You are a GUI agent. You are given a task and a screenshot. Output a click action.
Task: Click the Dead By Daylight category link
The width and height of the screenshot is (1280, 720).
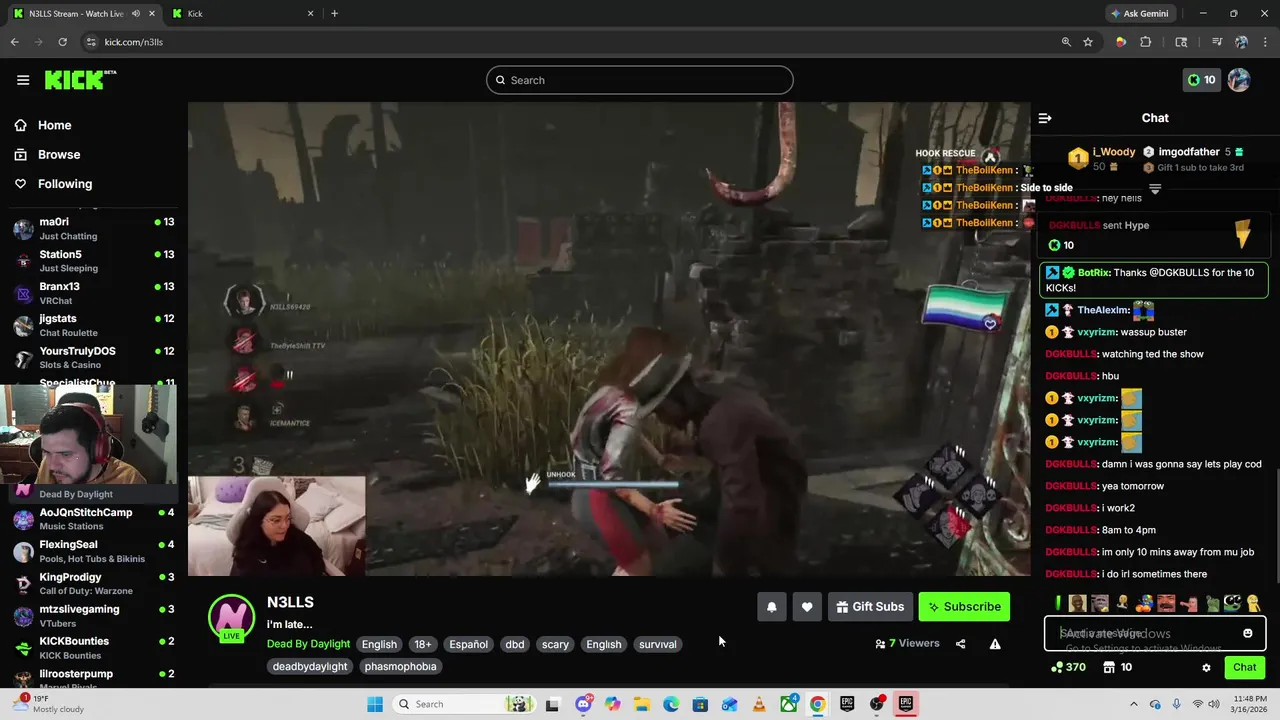point(308,644)
